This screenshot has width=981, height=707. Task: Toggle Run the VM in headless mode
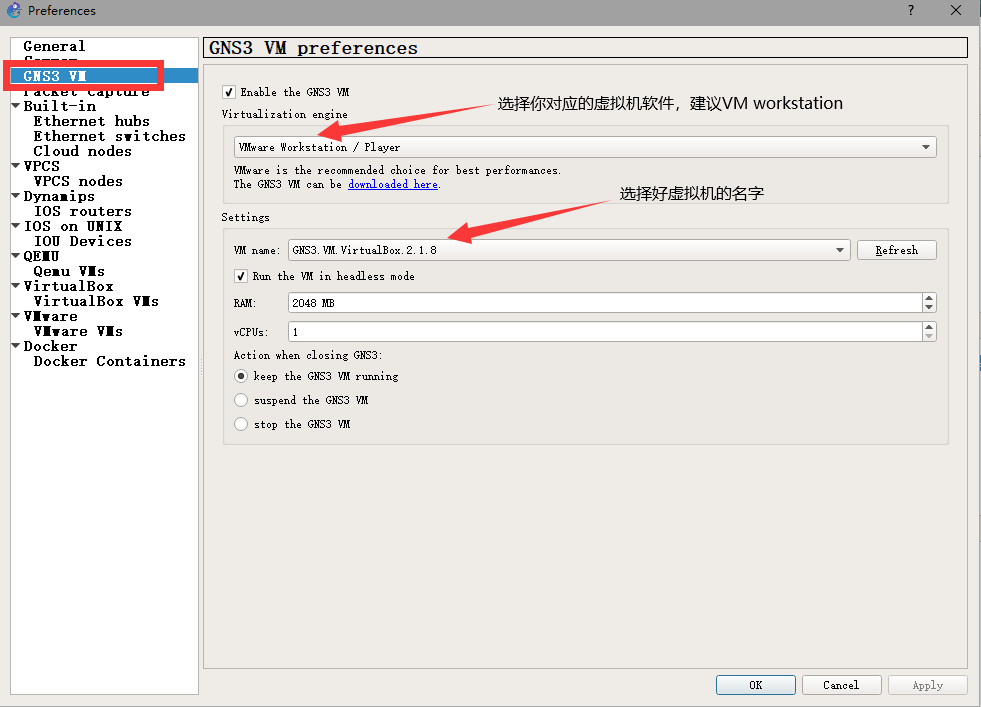tap(240, 276)
